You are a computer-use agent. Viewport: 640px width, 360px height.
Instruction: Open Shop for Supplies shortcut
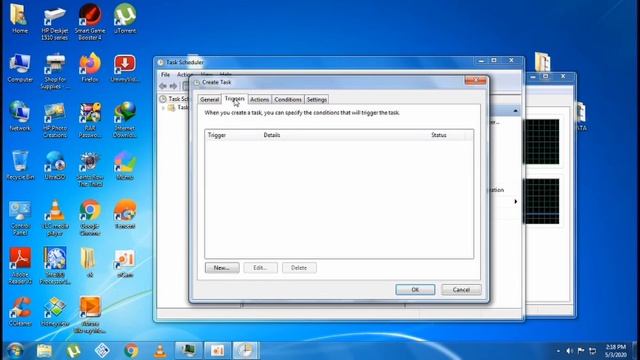point(55,72)
